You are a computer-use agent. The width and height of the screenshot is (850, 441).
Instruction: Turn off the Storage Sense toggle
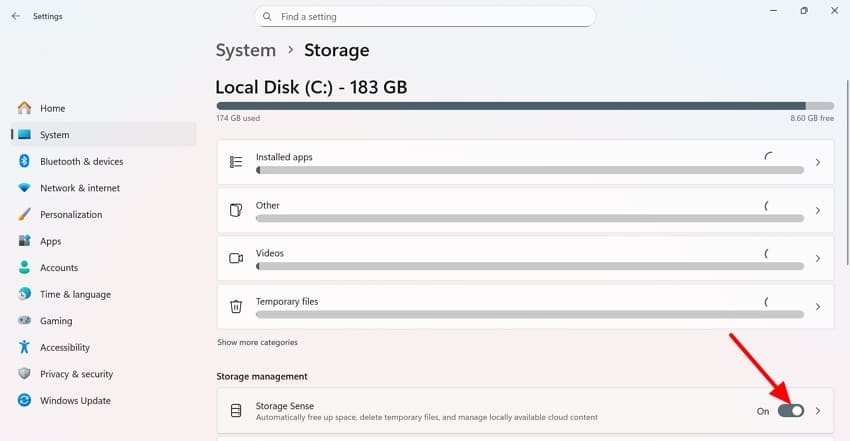790,411
